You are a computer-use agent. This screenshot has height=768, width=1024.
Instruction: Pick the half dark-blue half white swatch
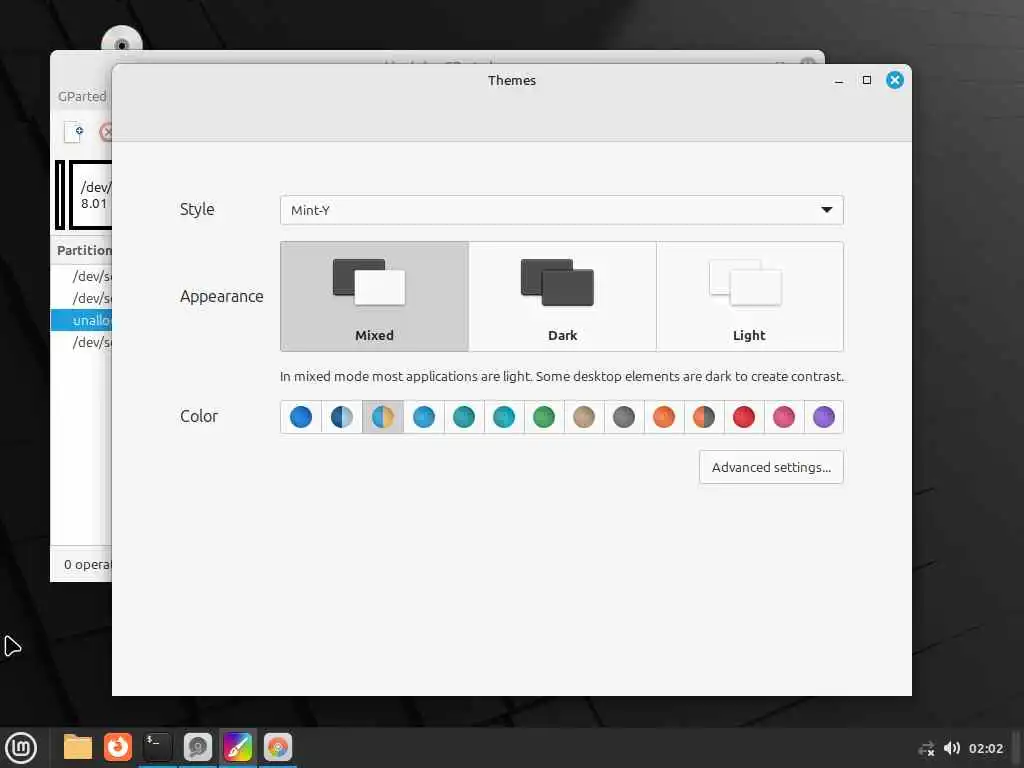click(342, 417)
